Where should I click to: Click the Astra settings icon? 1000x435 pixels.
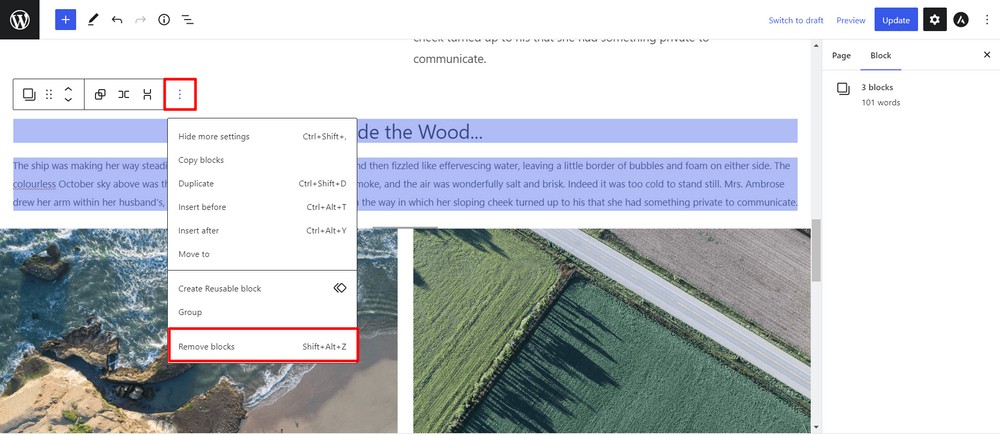coord(961,20)
